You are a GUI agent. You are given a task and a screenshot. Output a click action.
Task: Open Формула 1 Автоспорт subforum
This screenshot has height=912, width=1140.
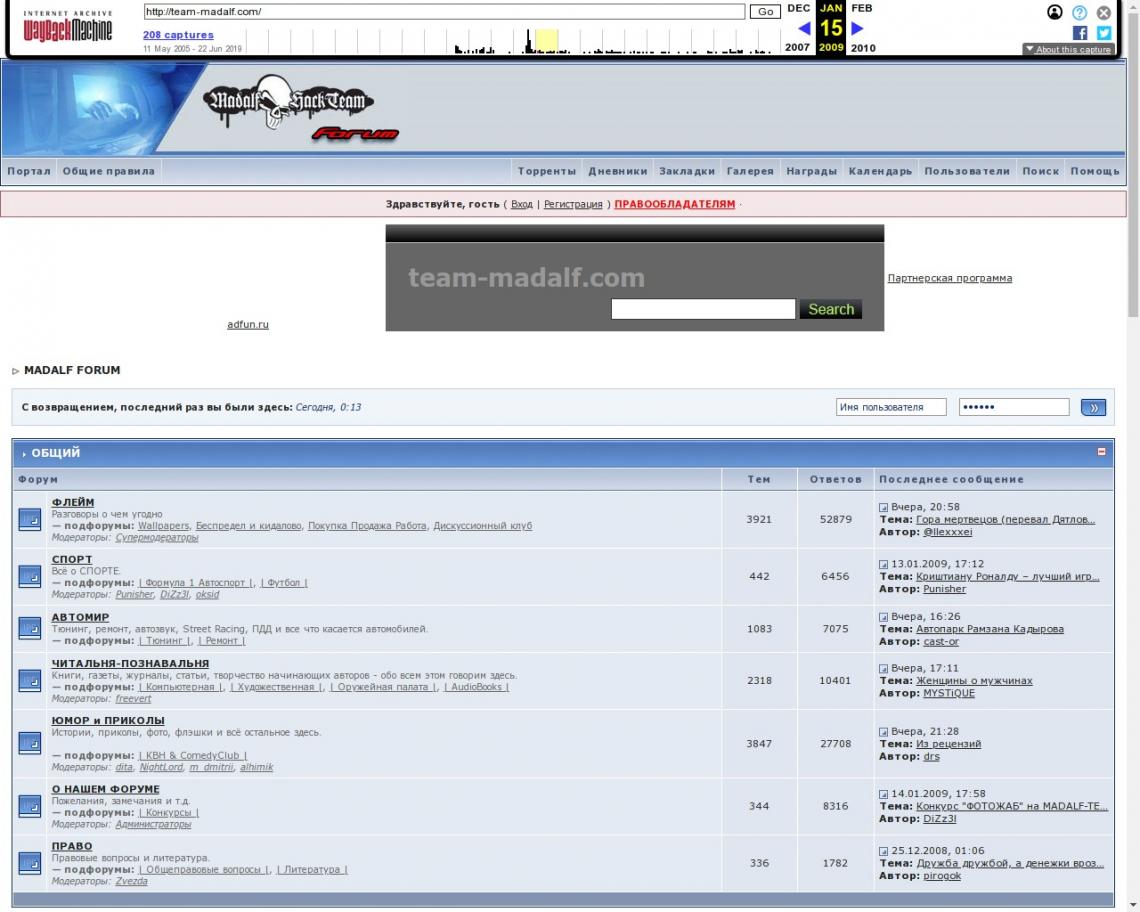point(196,583)
